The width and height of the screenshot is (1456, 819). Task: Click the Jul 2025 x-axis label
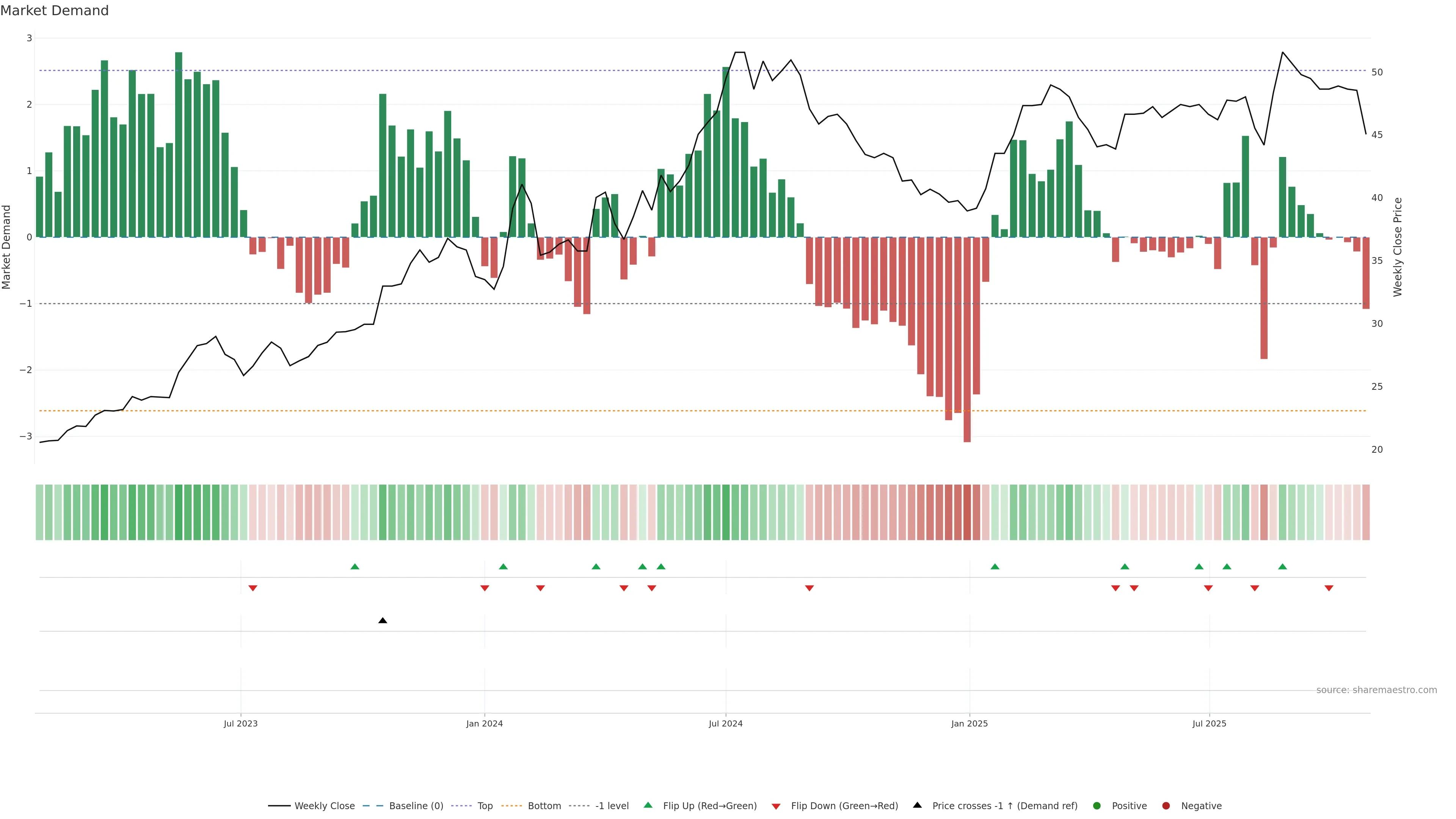(1209, 723)
